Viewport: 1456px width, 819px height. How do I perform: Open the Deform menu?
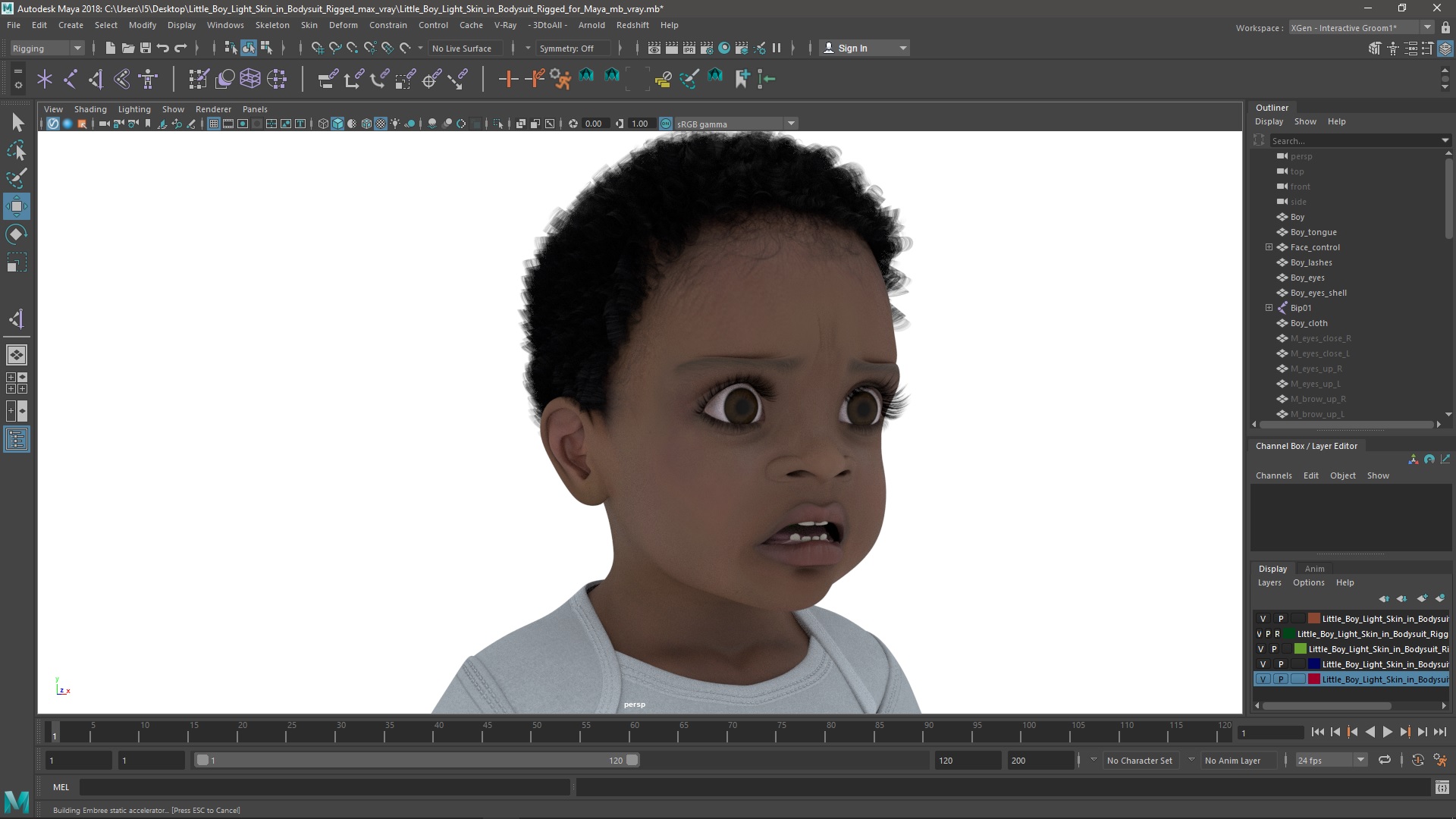pos(343,25)
